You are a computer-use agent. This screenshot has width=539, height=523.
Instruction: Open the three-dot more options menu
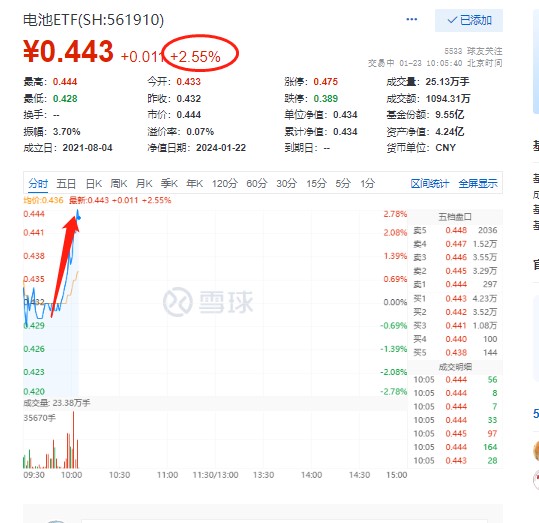(411, 20)
